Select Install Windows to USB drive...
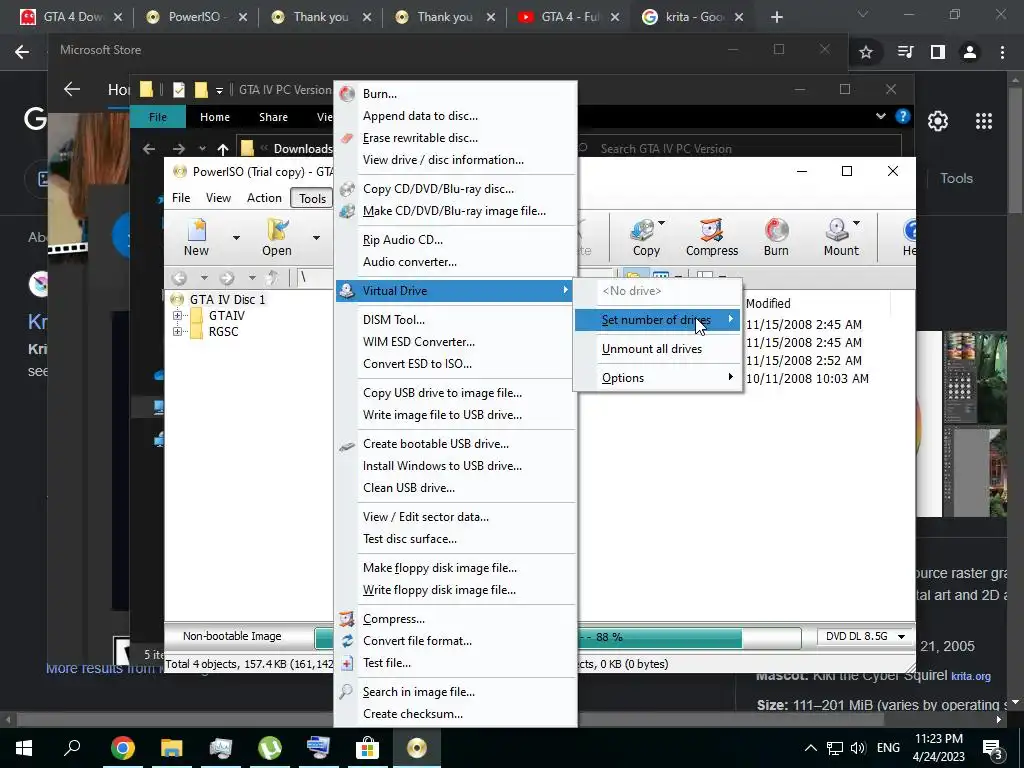The height and width of the screenshot is (768, 1024). [x=456, y=466]
